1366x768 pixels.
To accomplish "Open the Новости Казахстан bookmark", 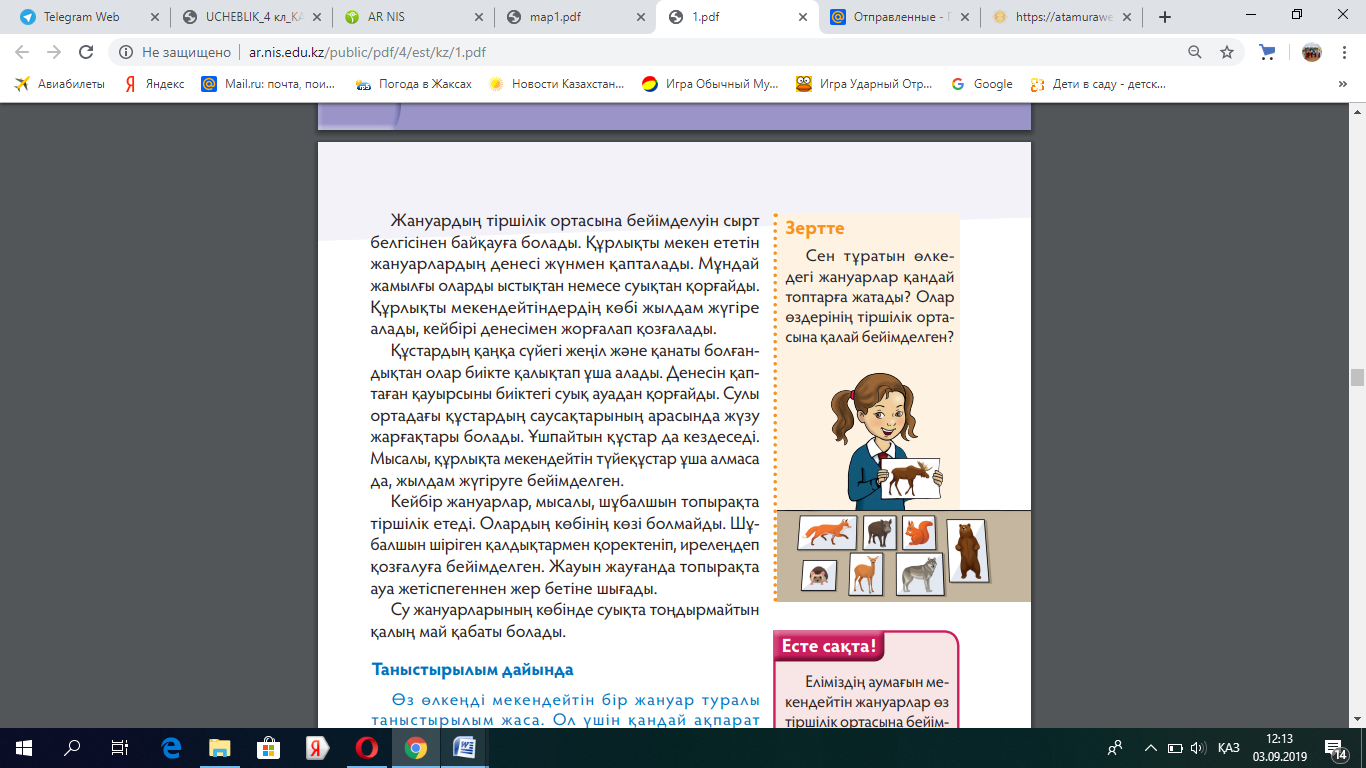I will 556,84.
